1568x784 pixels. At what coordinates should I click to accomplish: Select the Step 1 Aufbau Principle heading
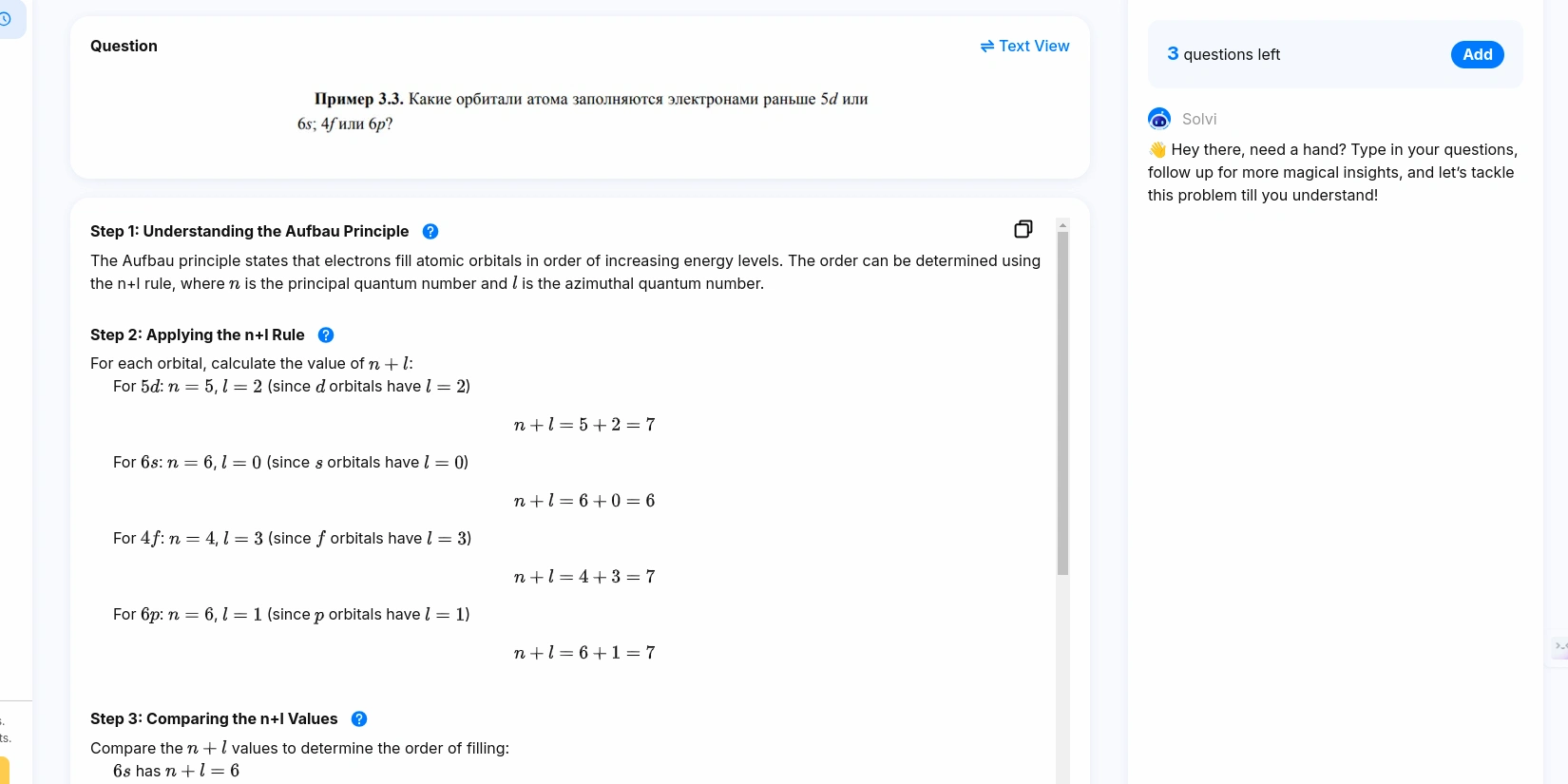click(x=249, y=232)
